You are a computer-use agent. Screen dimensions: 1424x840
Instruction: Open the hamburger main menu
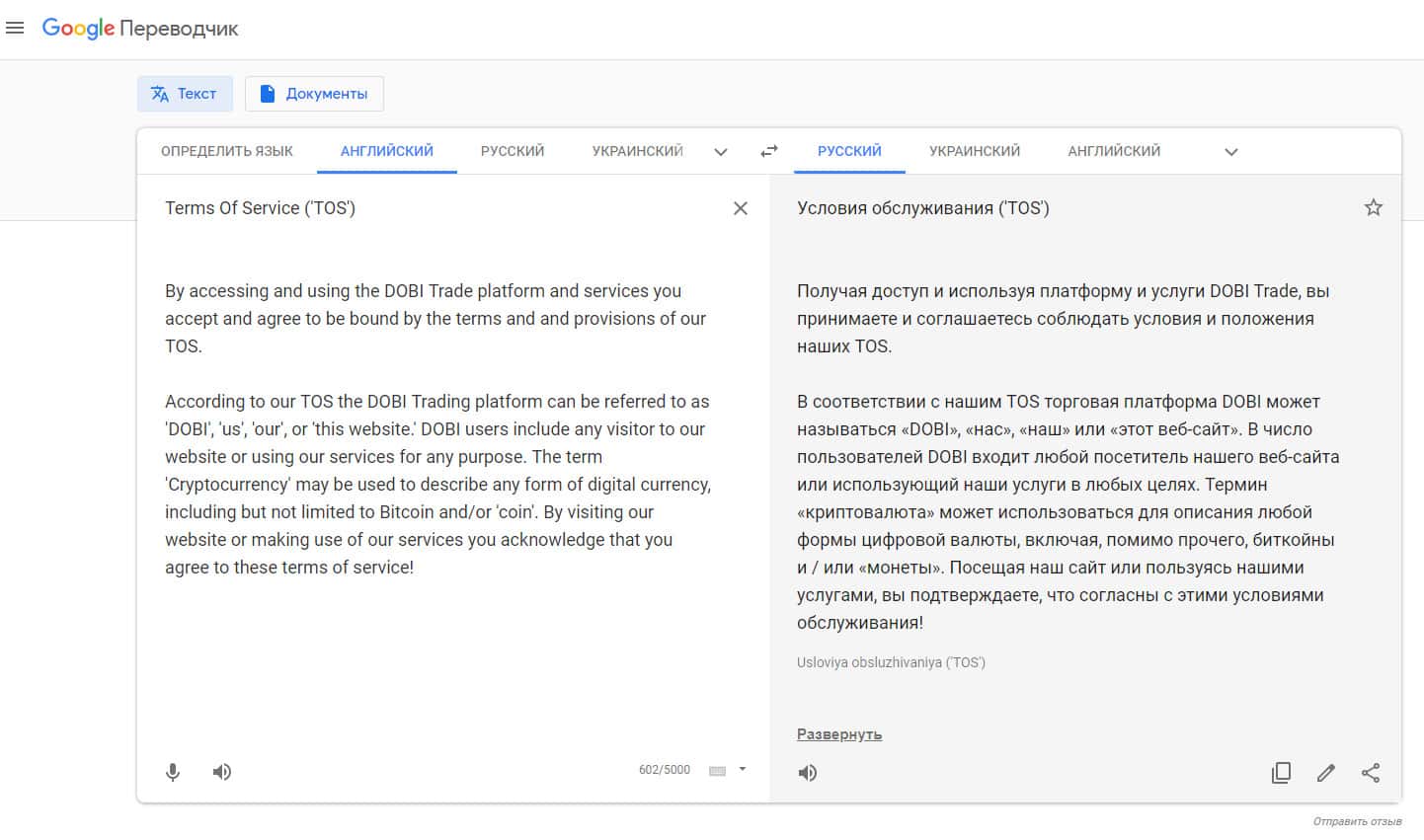point(15,28)
